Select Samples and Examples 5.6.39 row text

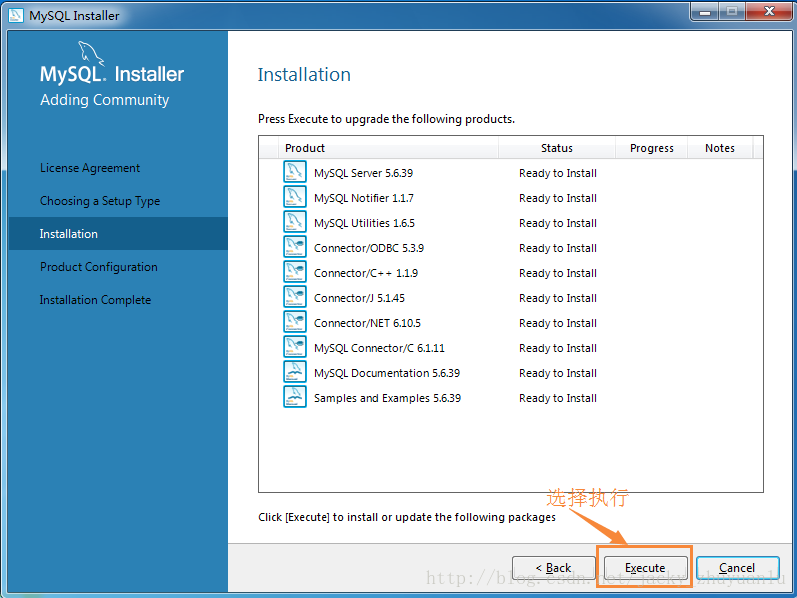pyautogui.click(x=387, y=398)
